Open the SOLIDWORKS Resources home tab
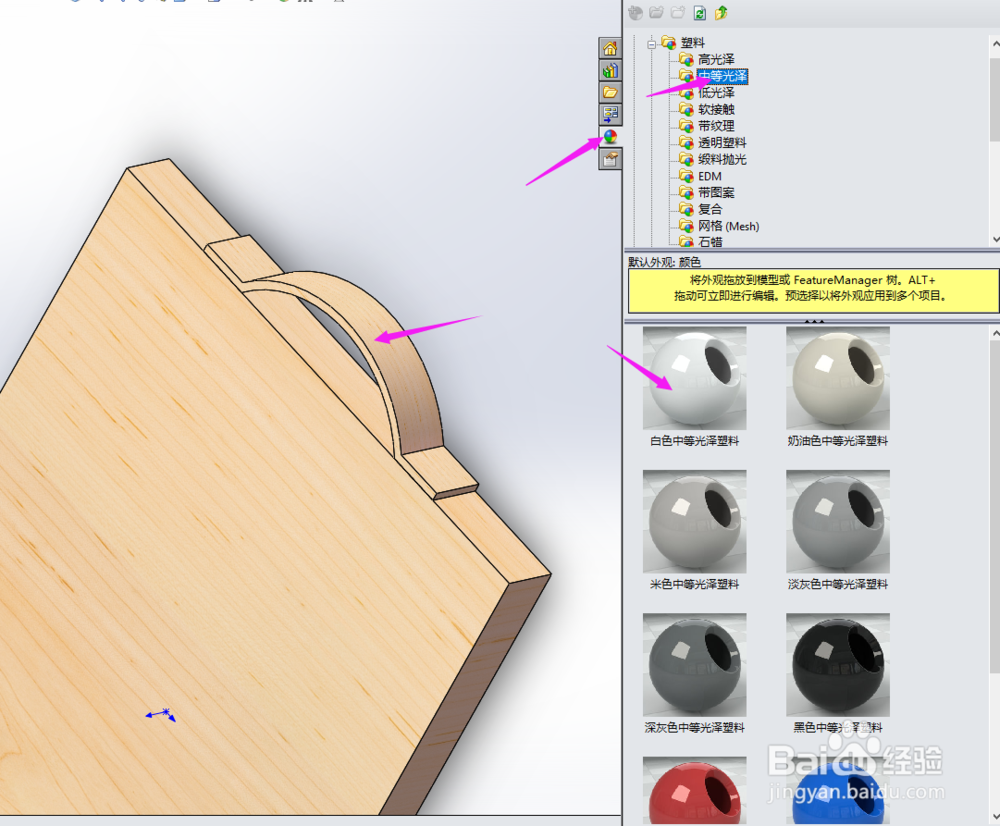This screenshot has width=1000, height=826. tap(610, 47)
